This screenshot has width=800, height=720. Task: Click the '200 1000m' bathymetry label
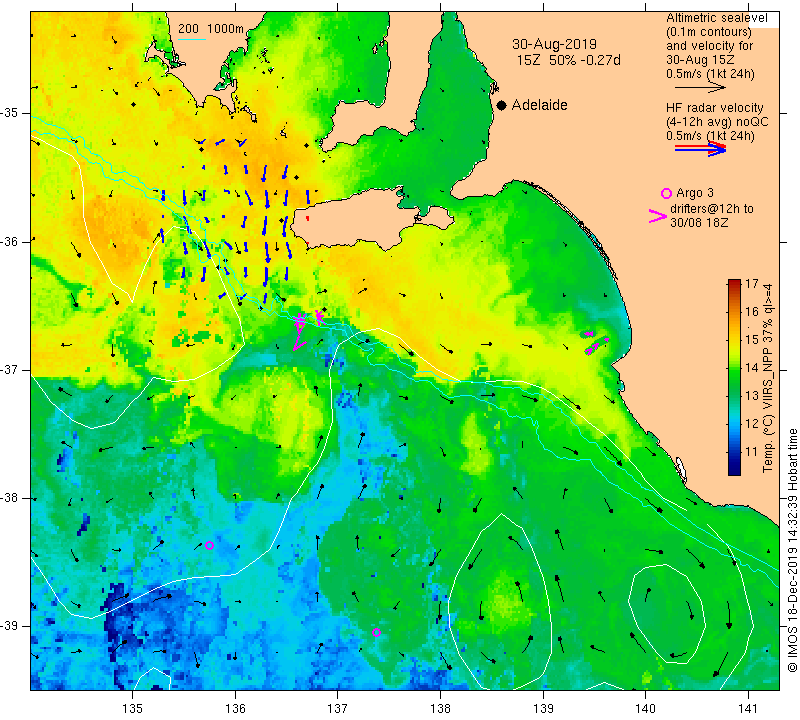click(211, 29)
